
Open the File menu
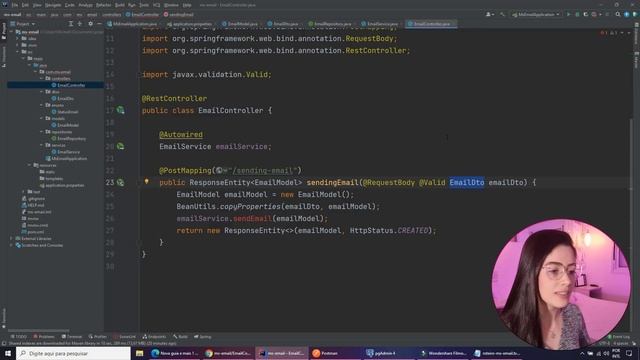(15, 5)
